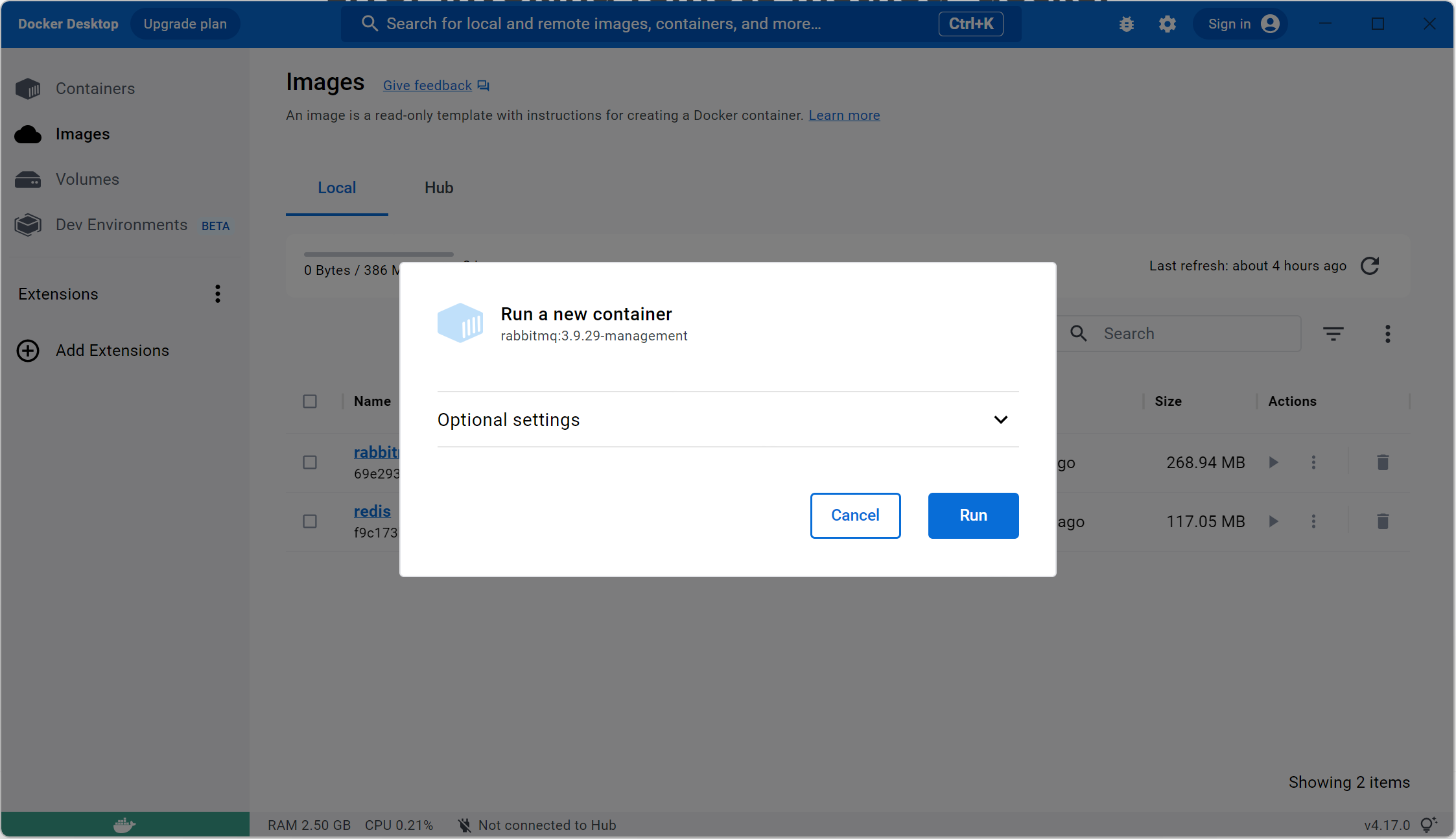Screen dimensions: 1456x839
Task: Click the disk usage progress bar
Action: point(379,254)
